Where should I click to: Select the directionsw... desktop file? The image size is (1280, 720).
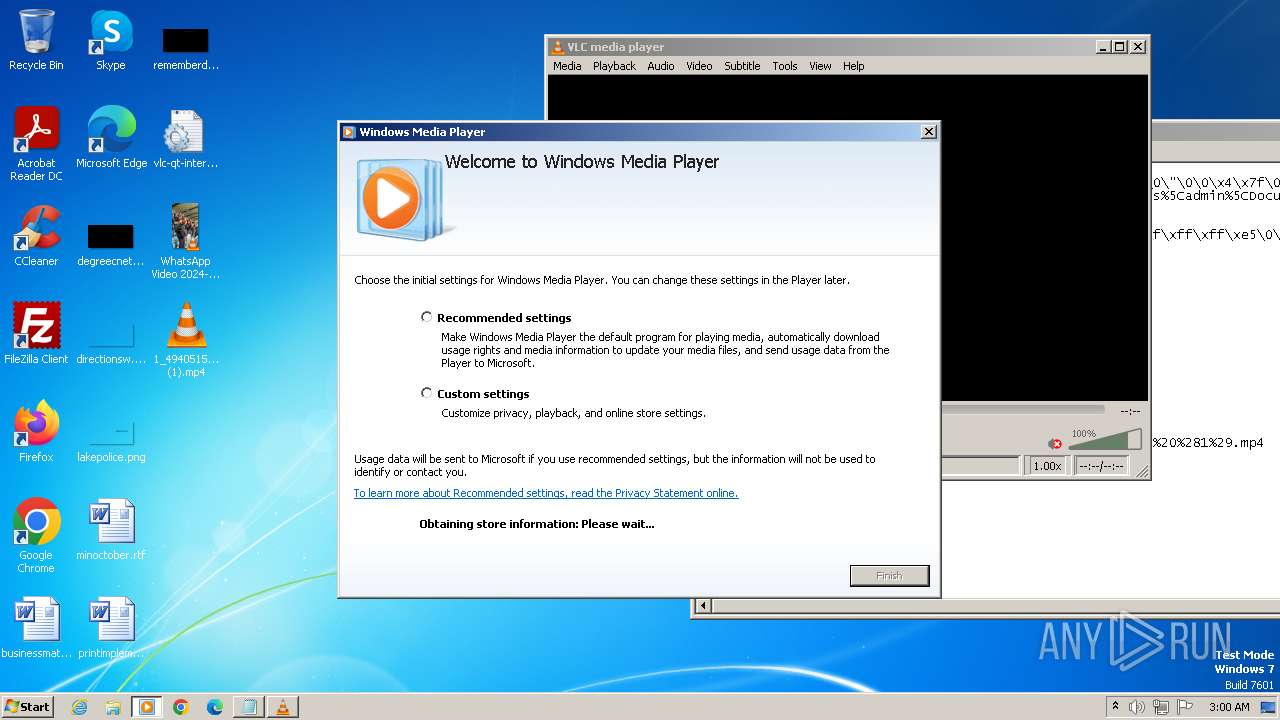click(110, 341)
